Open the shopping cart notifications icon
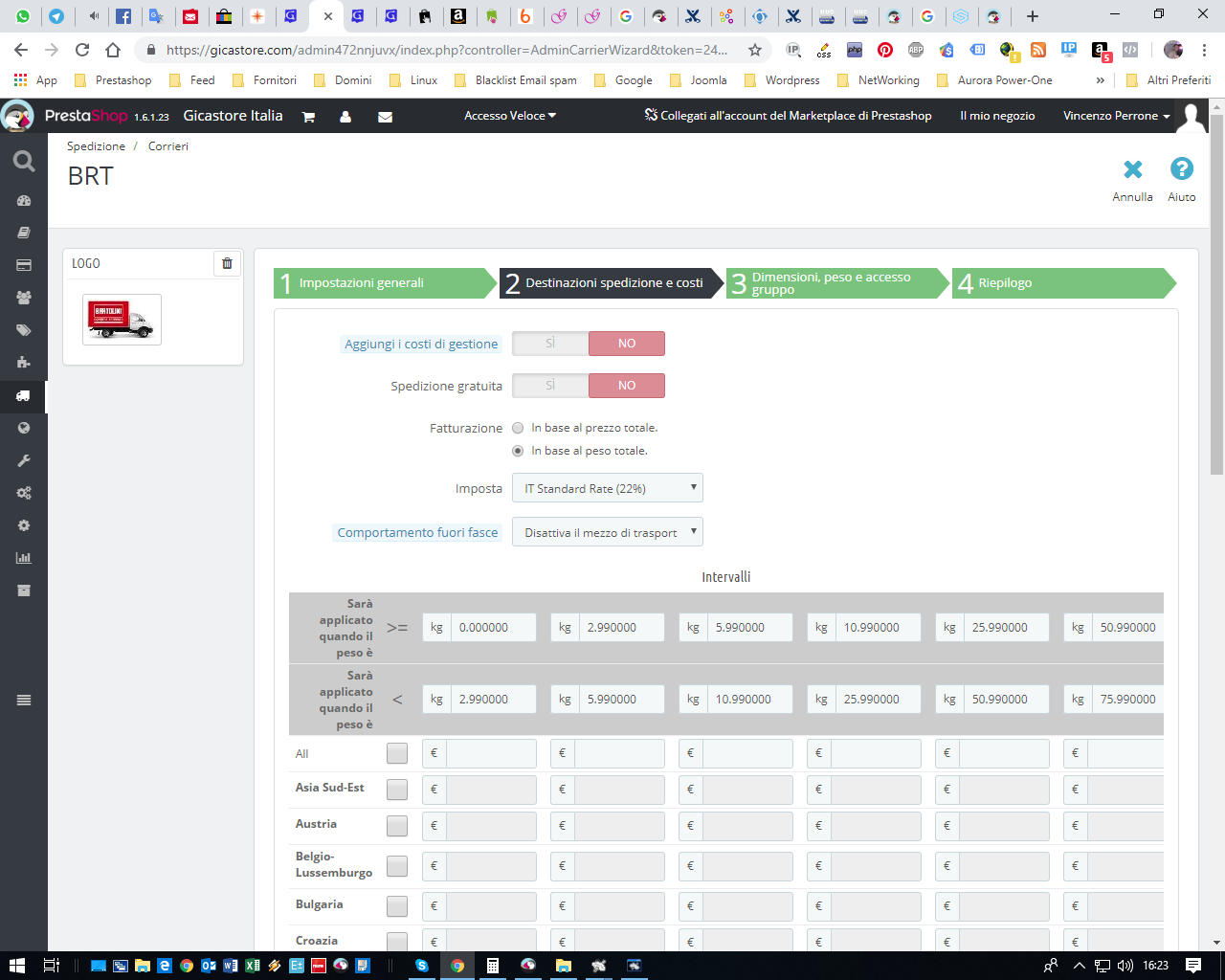This screenshot has height=980, width=1225. click(x=308, y=117)
